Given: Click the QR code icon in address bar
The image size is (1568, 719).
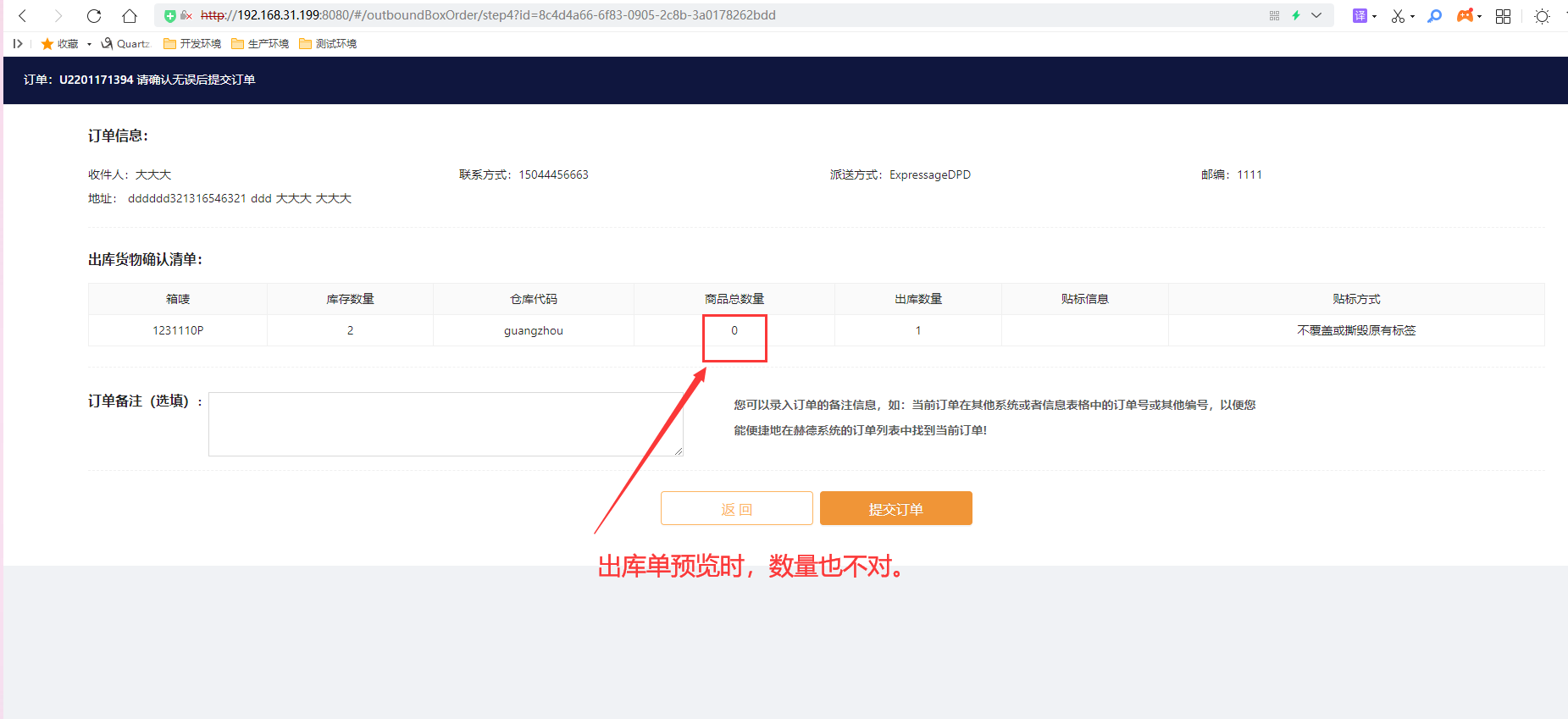Looking at the screenshot, I should click(x=1274, y=15).
